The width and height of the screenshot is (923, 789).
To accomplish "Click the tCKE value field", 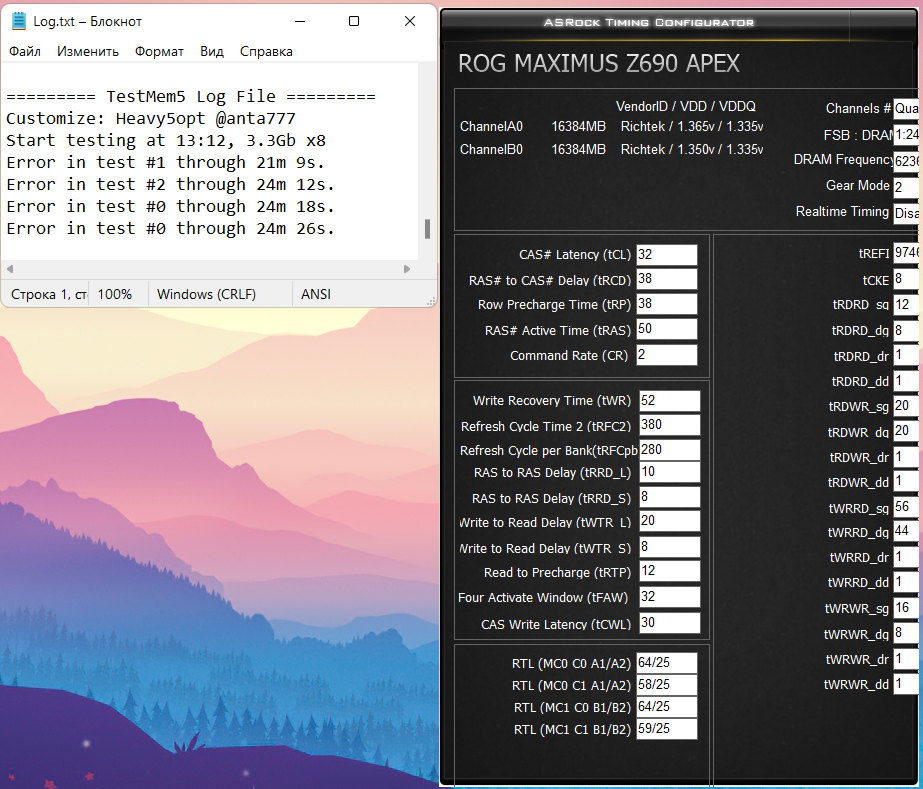I will click(907, 279).
